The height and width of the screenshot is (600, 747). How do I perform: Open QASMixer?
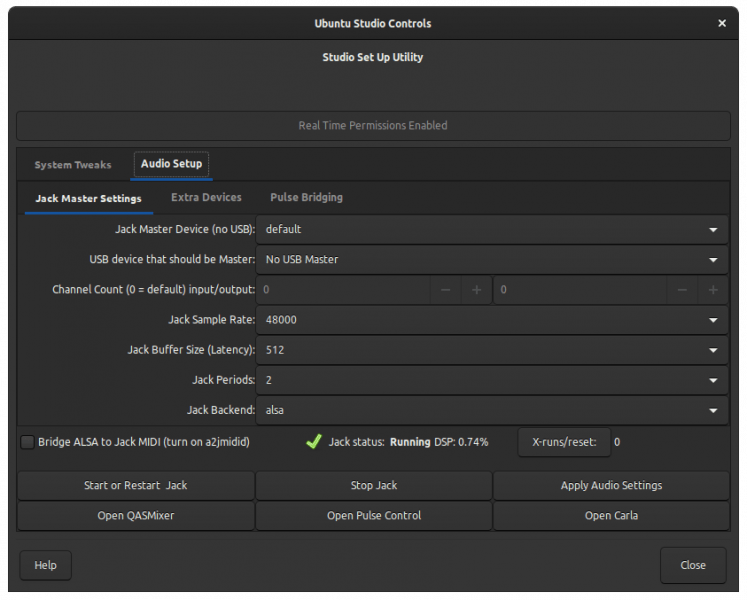(x=136, y=515)
